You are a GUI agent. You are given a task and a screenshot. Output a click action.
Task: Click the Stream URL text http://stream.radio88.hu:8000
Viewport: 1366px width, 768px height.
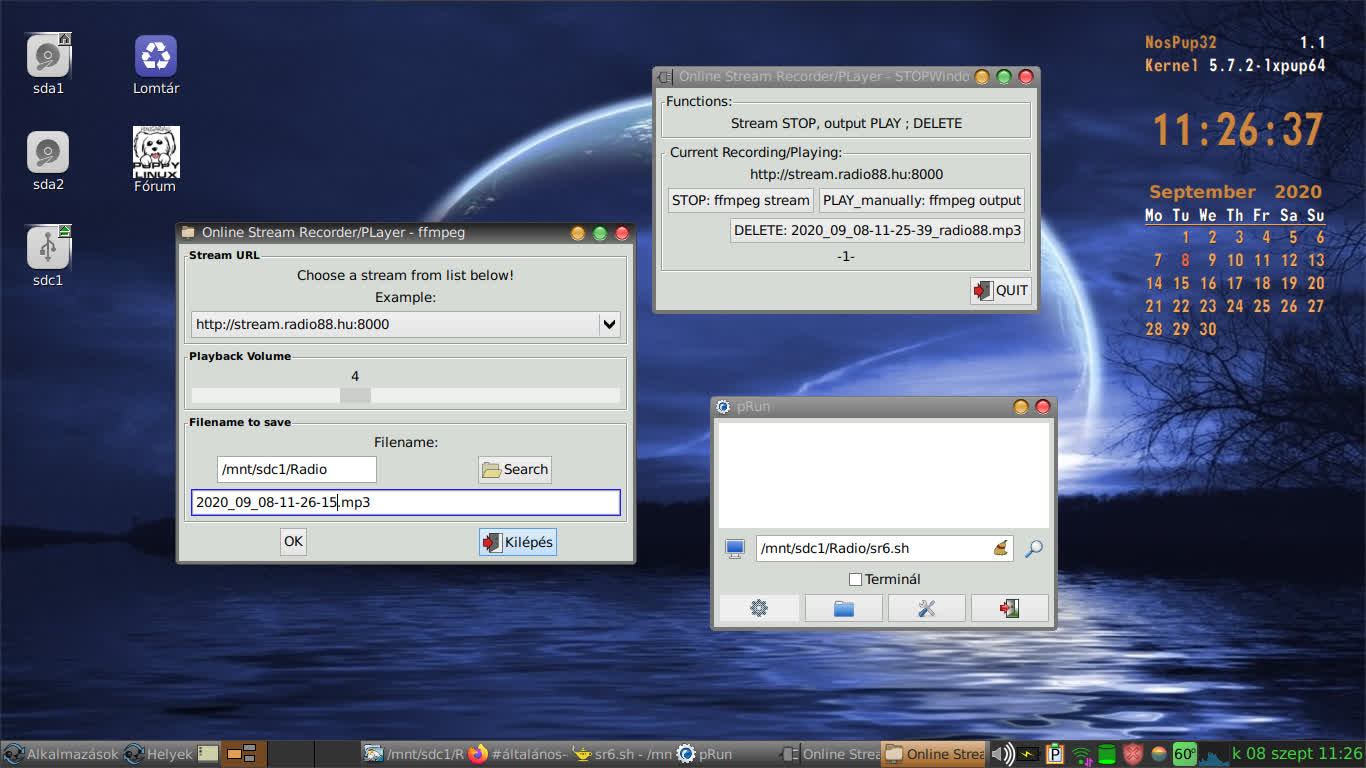[293, 324]
